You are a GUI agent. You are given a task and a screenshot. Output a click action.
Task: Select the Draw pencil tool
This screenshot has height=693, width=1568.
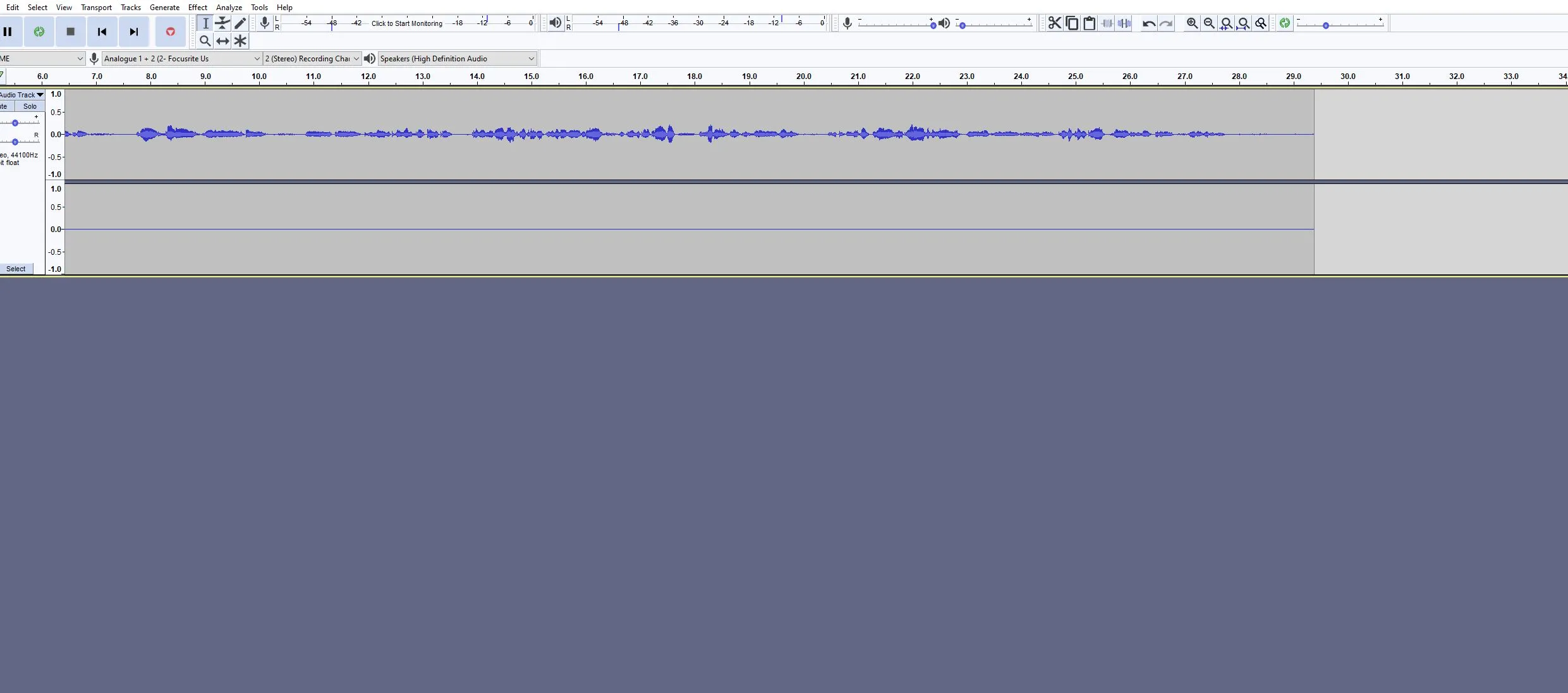pos(240,23)
